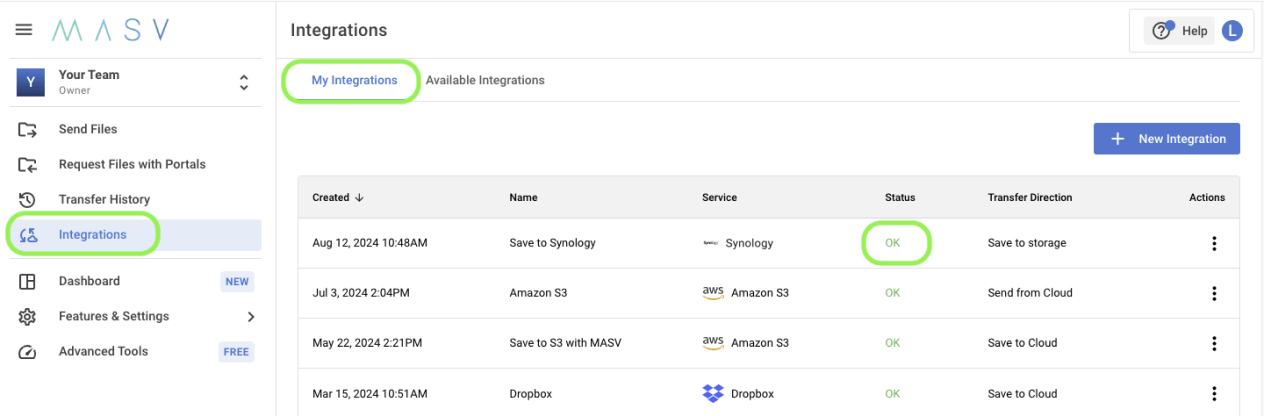
Task: Open actions menu for Save to S3 with MASV
Action: (1214, 343)
